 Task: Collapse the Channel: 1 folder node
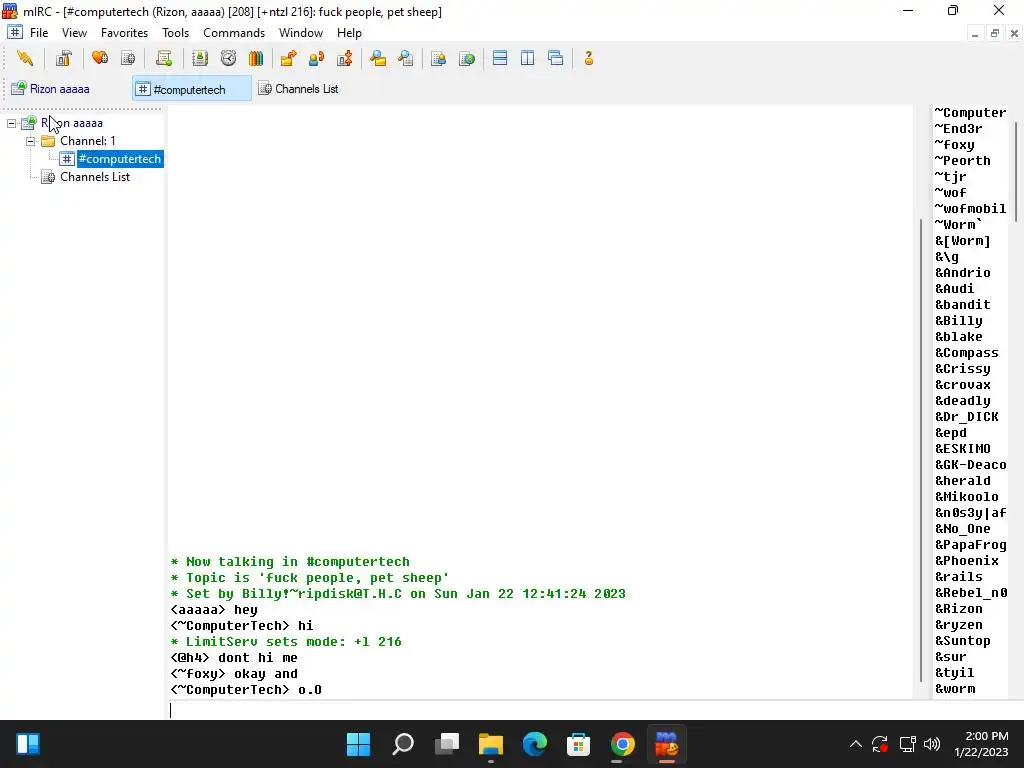31,141
